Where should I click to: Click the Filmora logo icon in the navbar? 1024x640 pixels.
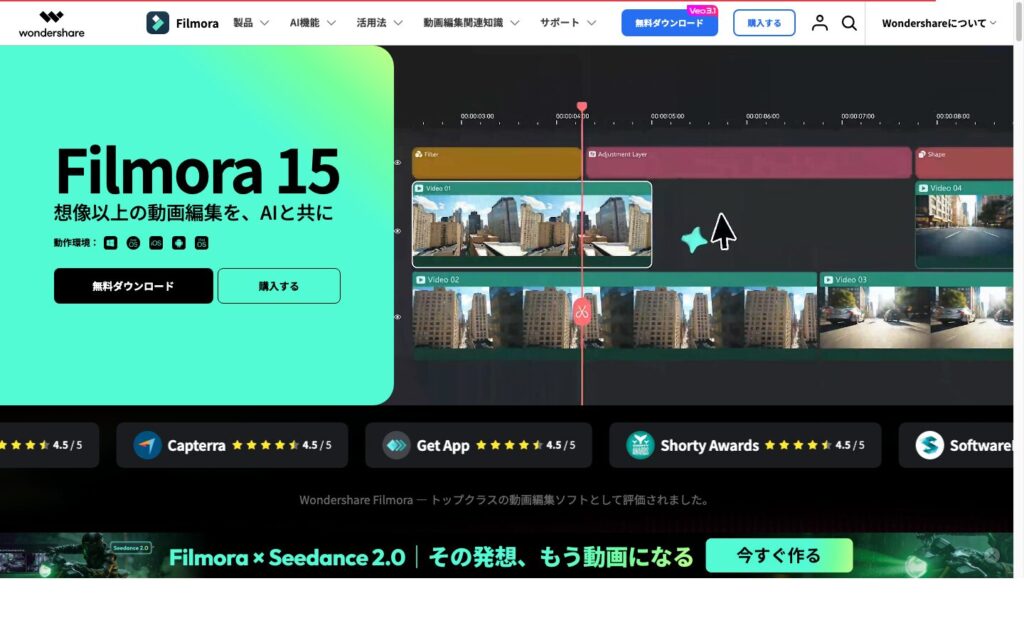[155, 21]
